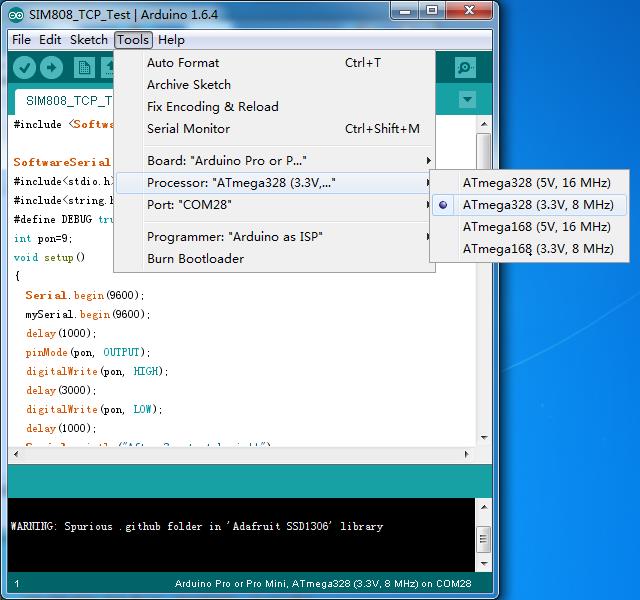Click Burn Bootloader

click(x=275, y=259)
